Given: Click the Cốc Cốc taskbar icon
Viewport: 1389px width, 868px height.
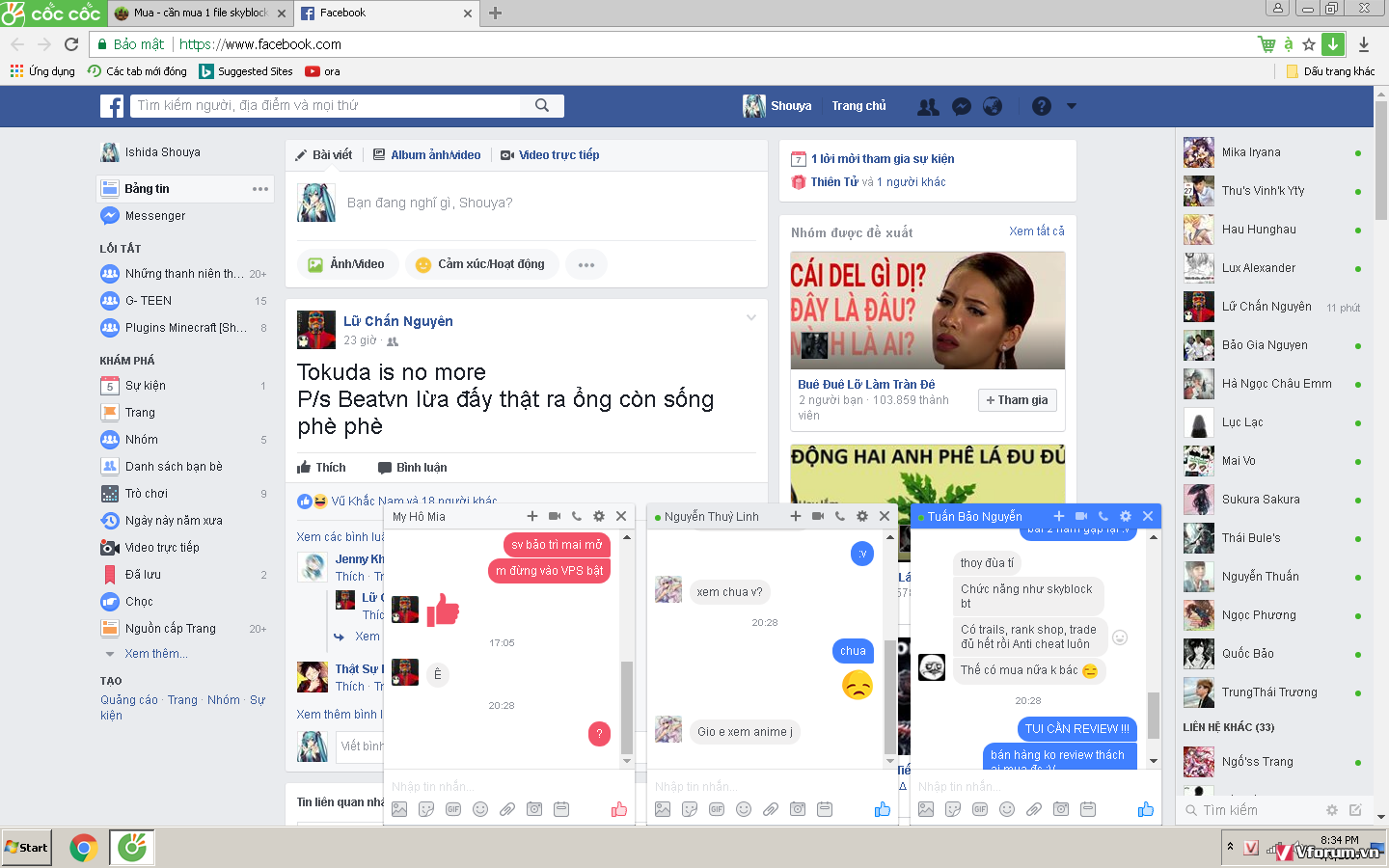Looking at the screenshot, I should tap(131, 848).
